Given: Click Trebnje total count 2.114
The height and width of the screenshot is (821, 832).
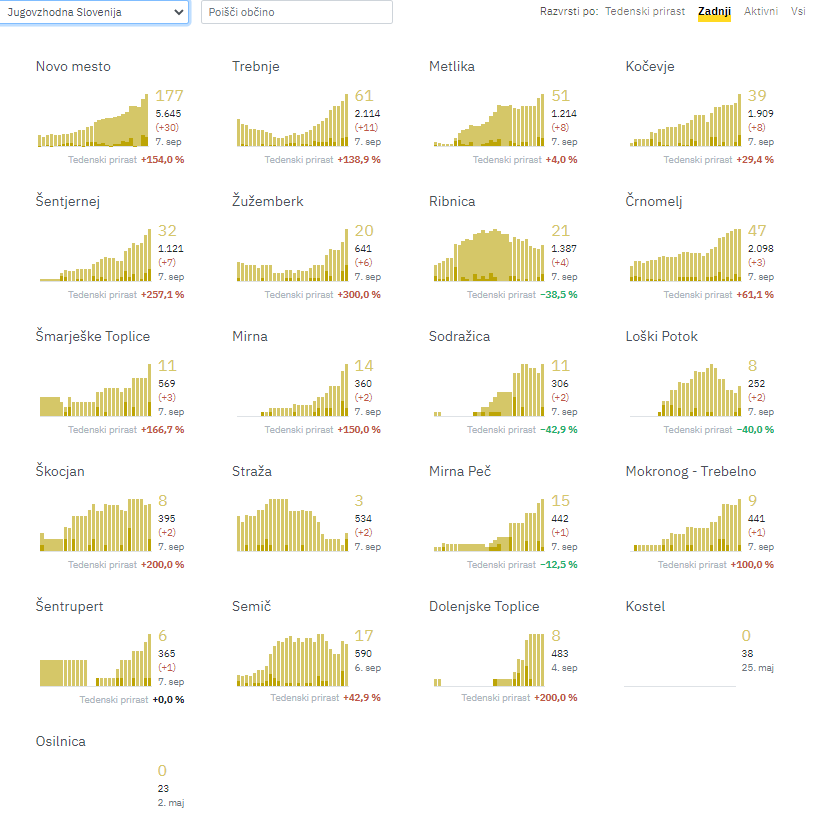Looking at the screenshot, I should point(367,114).
